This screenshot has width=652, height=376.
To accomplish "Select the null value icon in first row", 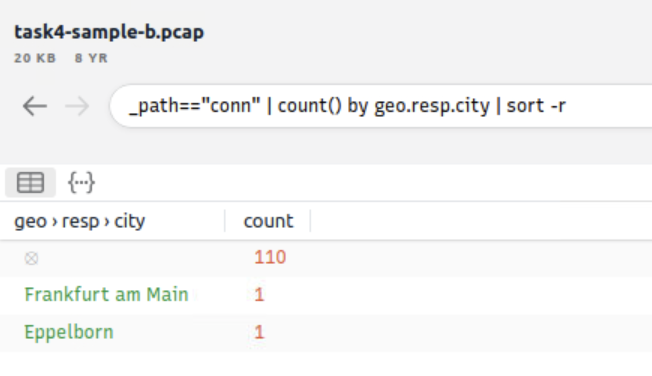I will point(31,258).
